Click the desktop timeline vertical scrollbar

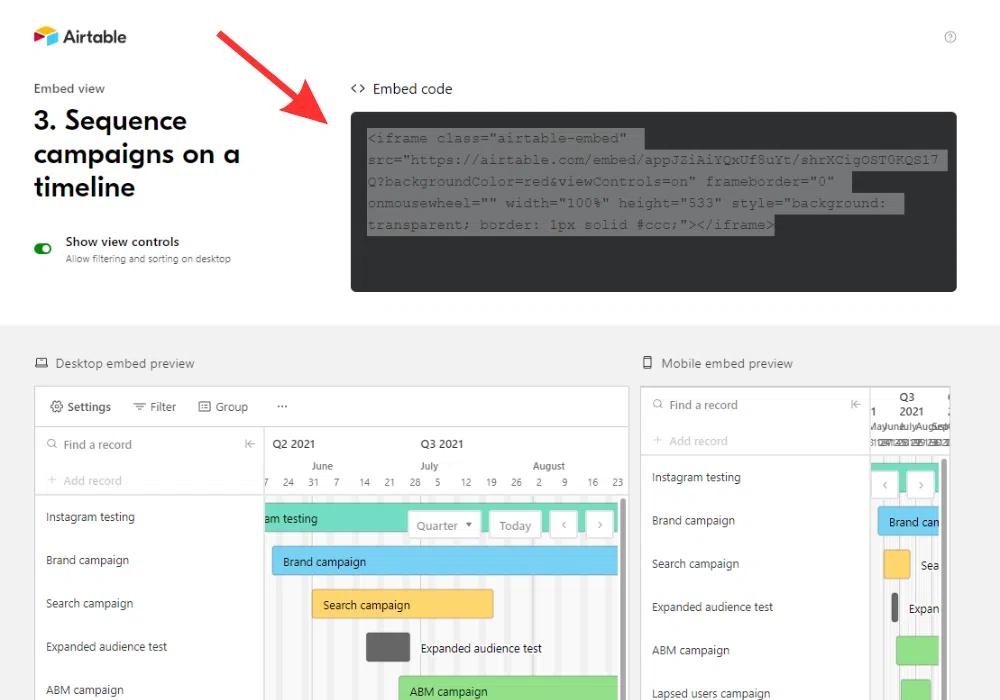[623, 600]
